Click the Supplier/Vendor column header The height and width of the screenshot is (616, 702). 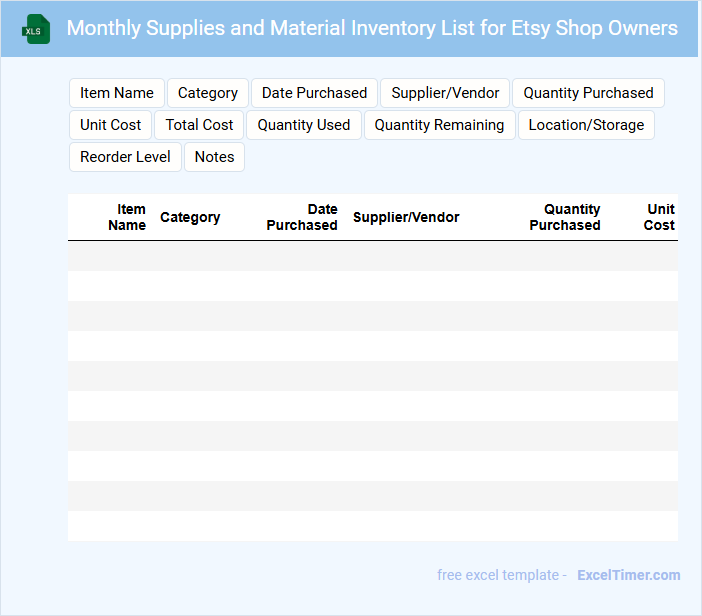(x=406, y=217)
